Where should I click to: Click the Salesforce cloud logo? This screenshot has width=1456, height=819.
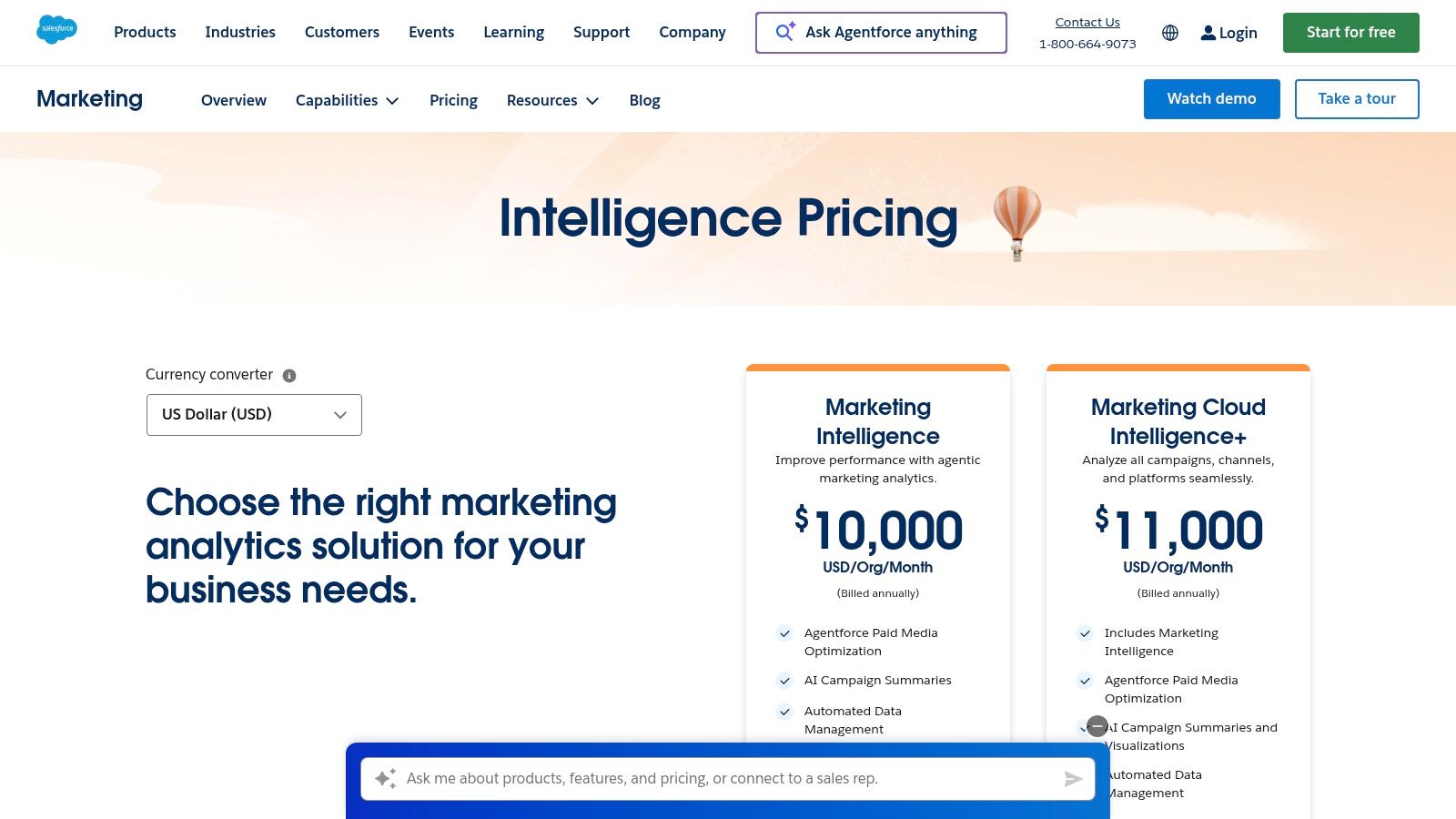(x=56, y=28)
